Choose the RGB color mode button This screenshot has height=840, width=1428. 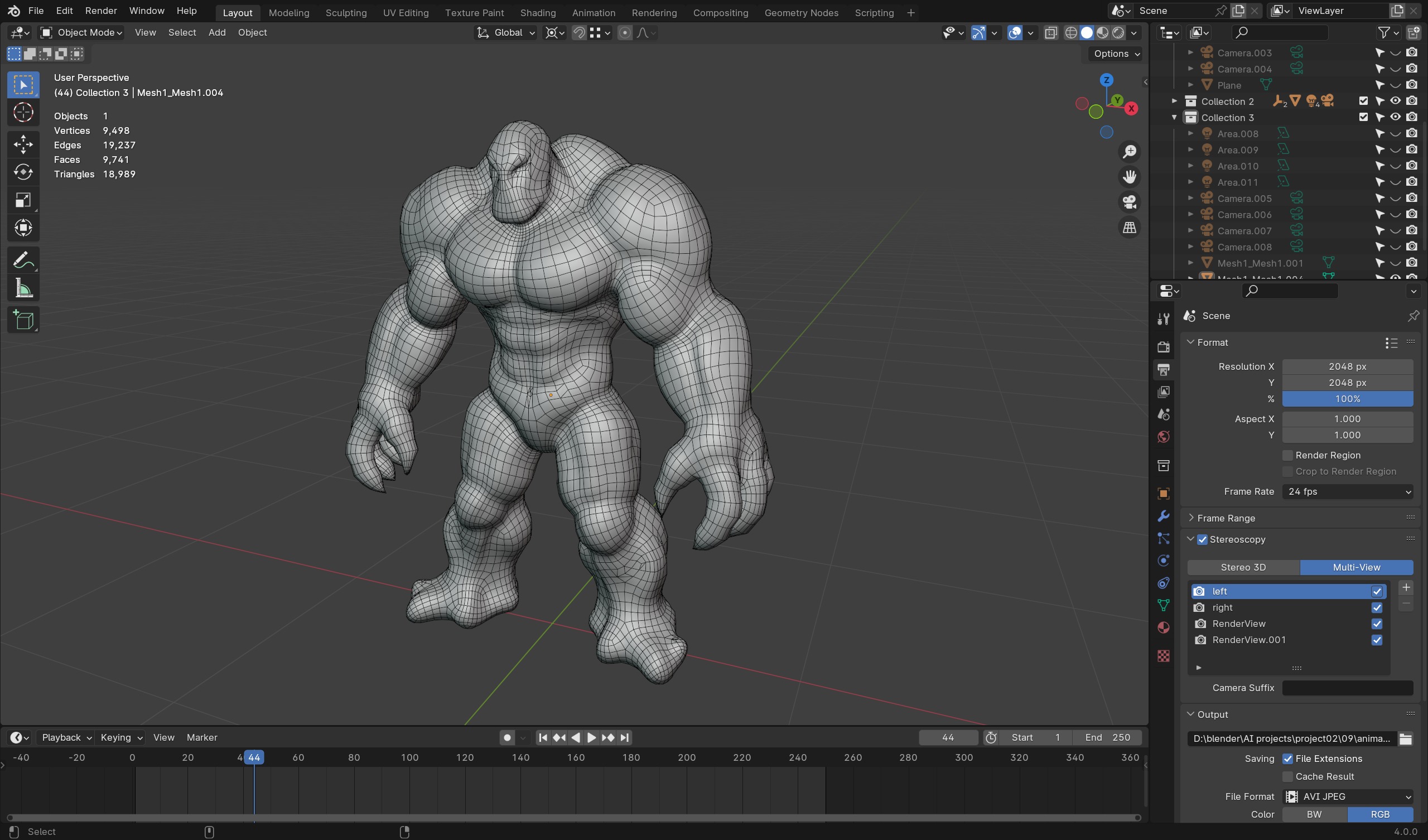1380,814
